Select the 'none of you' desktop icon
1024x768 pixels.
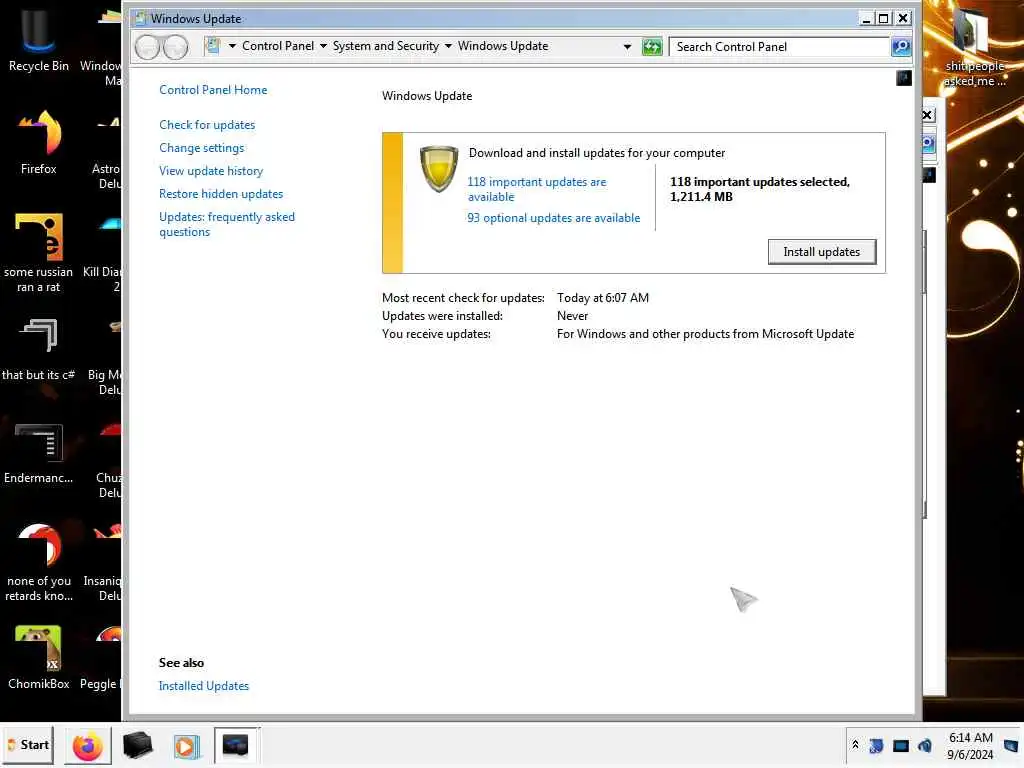[39, 562]
